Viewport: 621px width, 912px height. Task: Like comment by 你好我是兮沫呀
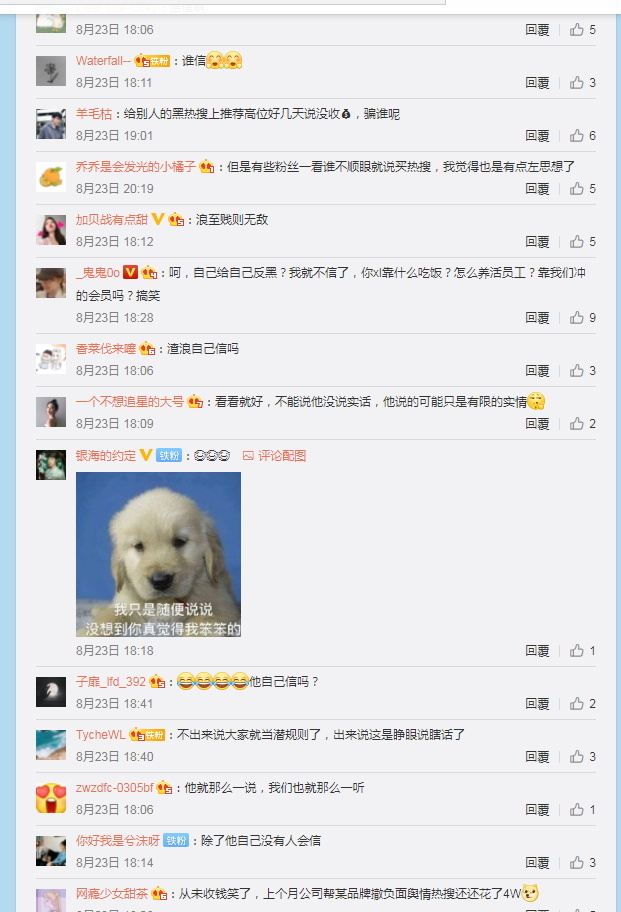pyautogui.click(x=583, y=863)
